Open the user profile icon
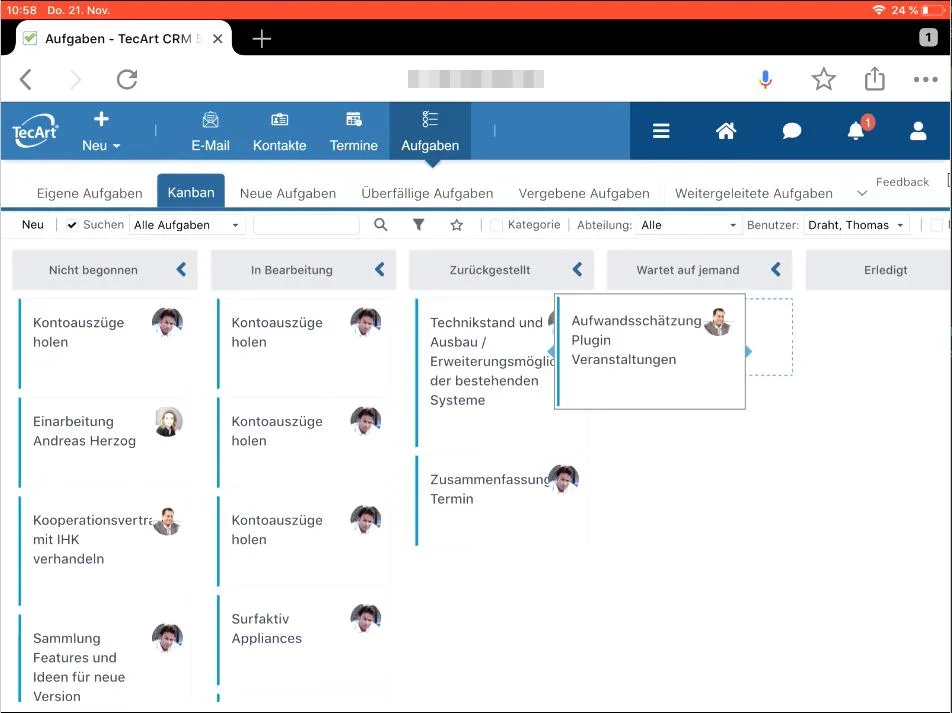The height and width of the screenshot is (713, 952). [x=918, y=131]
